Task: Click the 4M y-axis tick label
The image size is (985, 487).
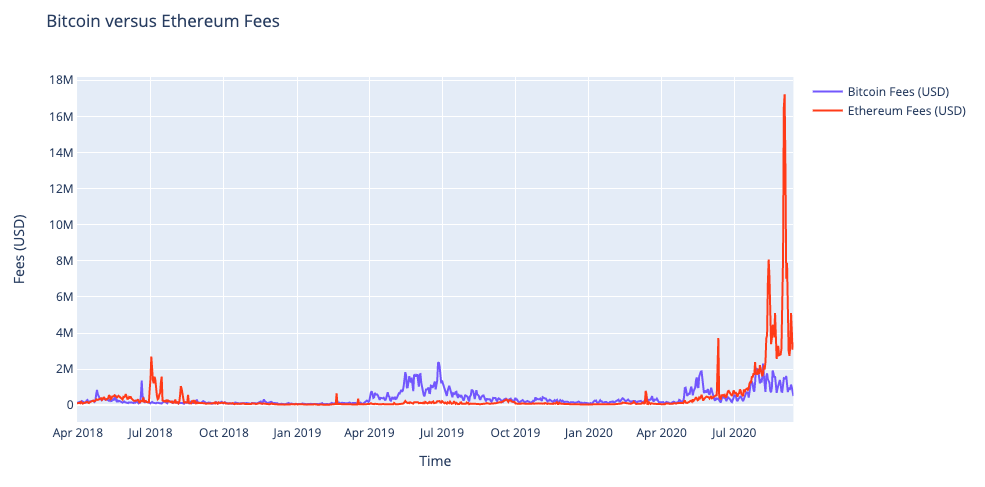Action: click(x=63, y=333)
